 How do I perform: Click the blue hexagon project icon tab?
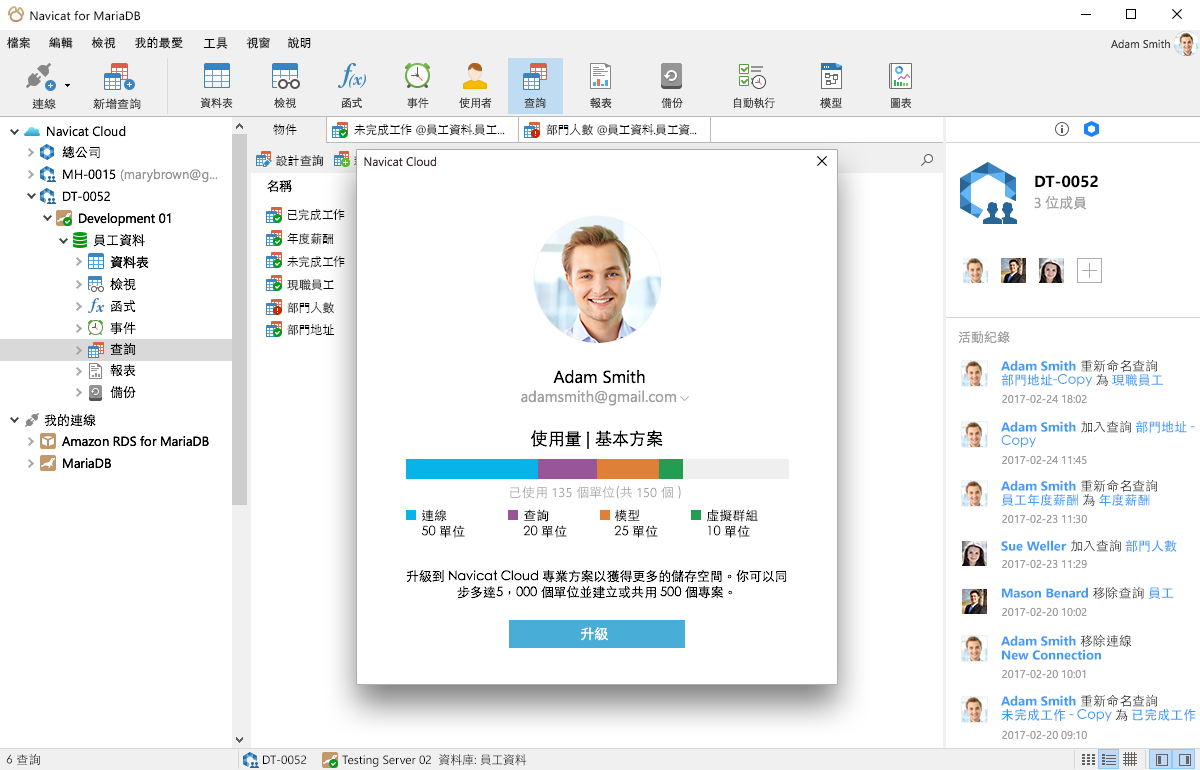point(1091,130)
